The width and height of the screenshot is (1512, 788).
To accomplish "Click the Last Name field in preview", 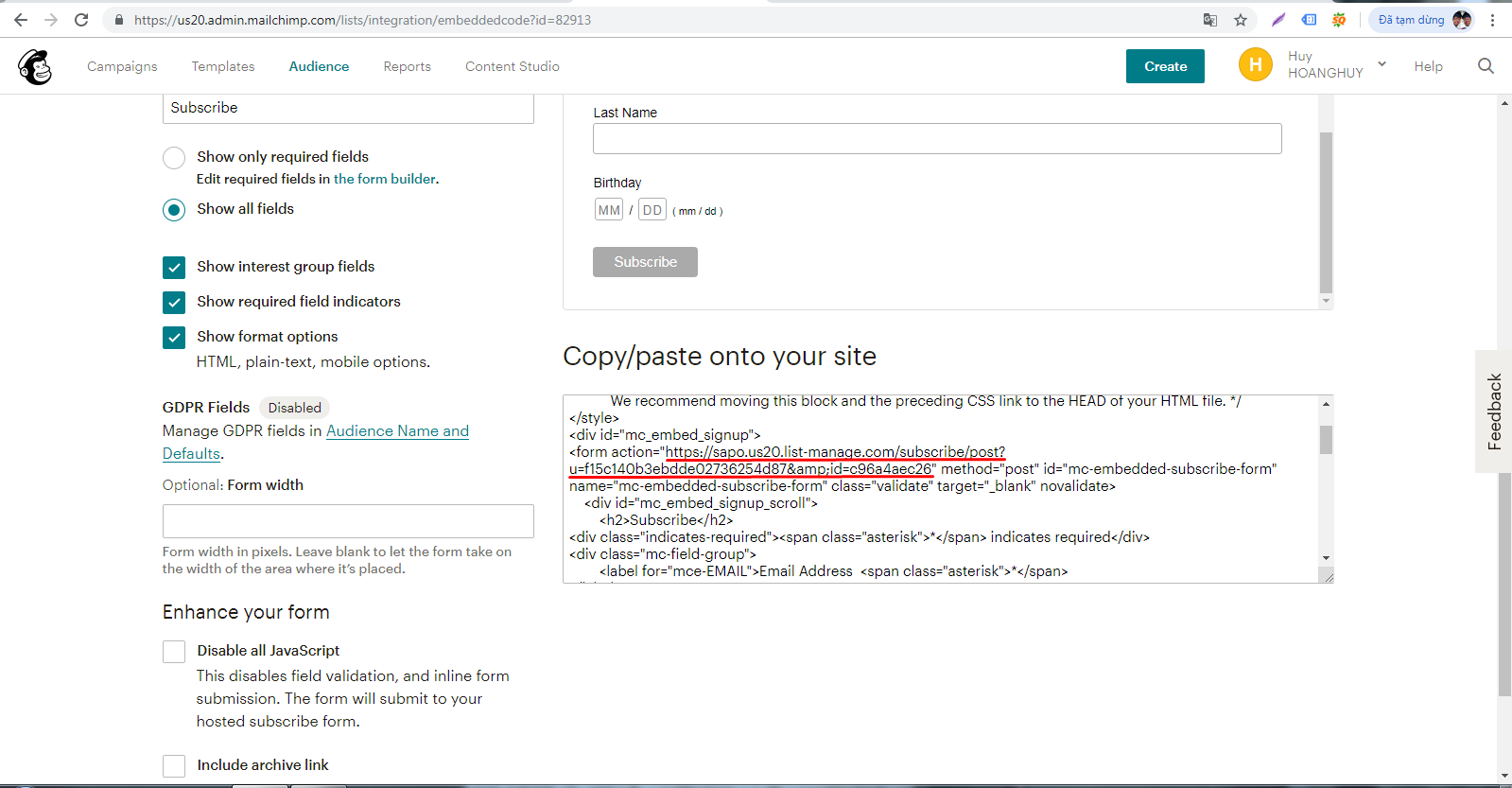I will pyautogui.click(x=937, y=139).
